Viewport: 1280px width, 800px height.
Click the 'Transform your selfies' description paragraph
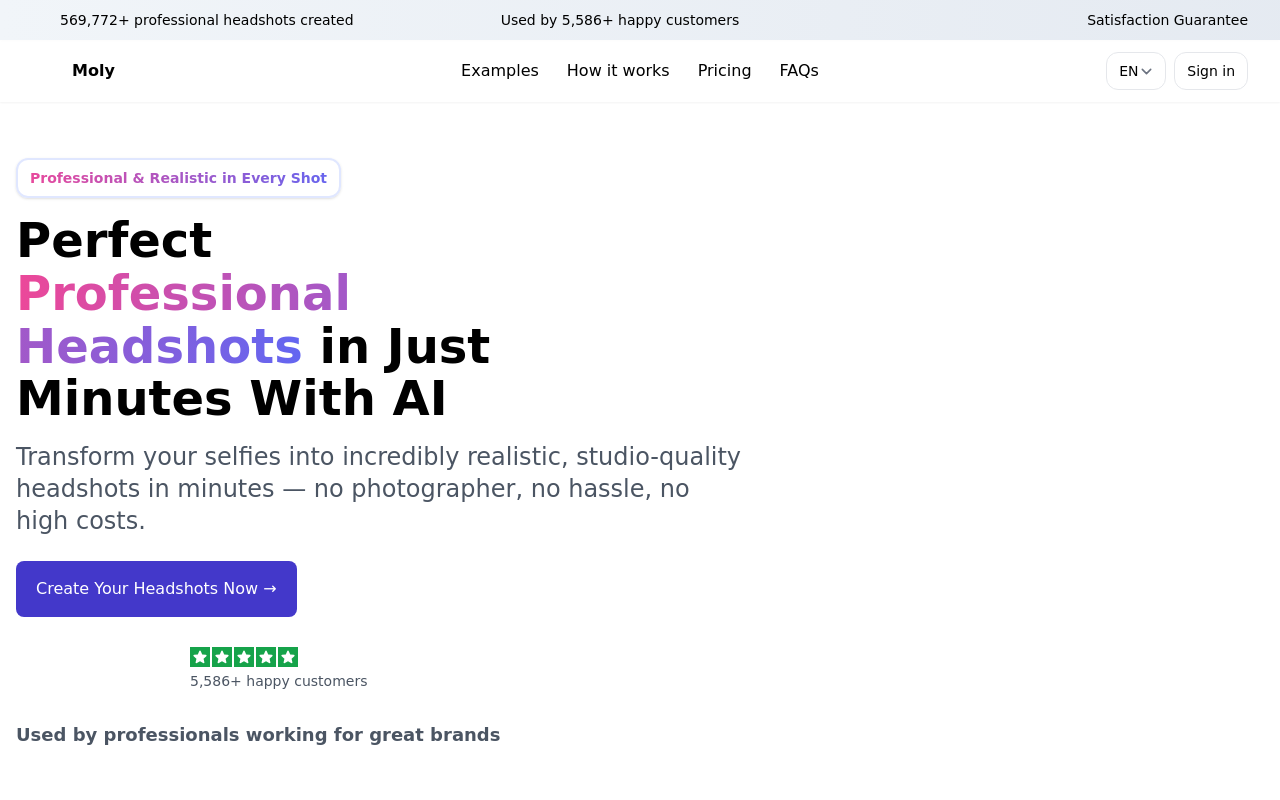[x=378, y=489]
